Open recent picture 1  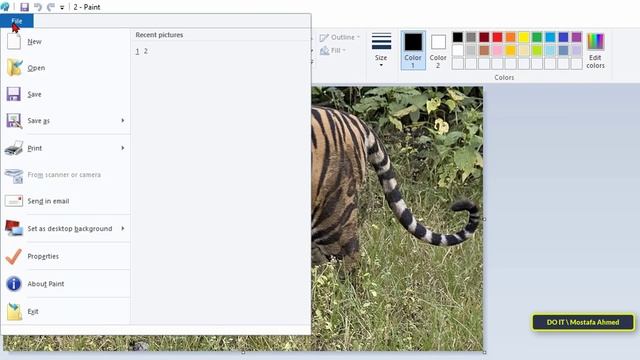(137, 51)
